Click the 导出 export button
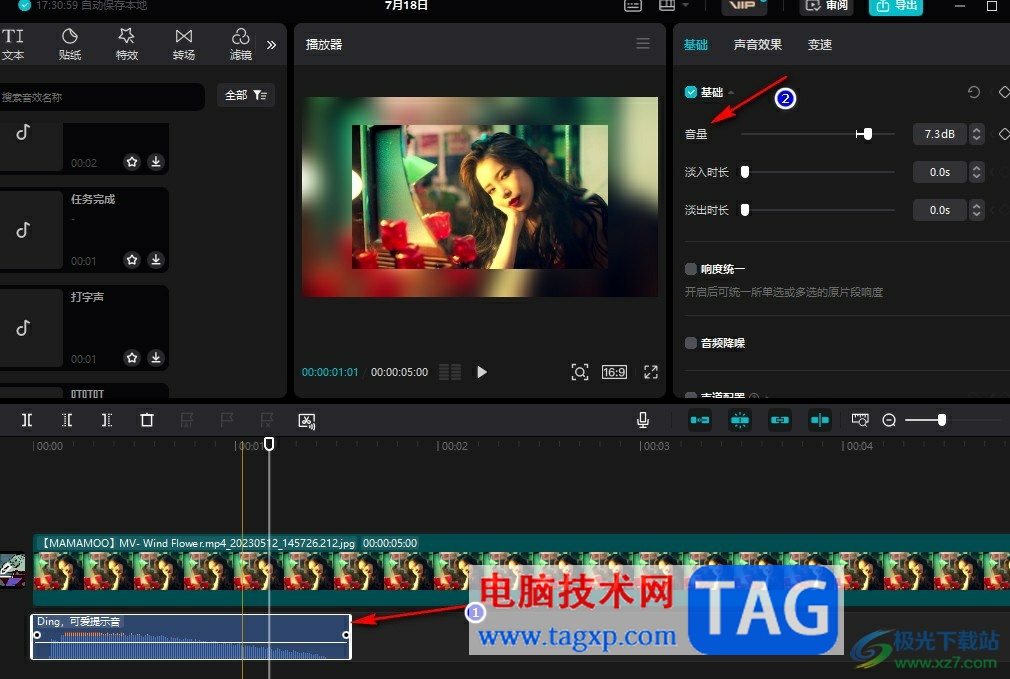This screenshot has height=679, width=1010. 895,6
